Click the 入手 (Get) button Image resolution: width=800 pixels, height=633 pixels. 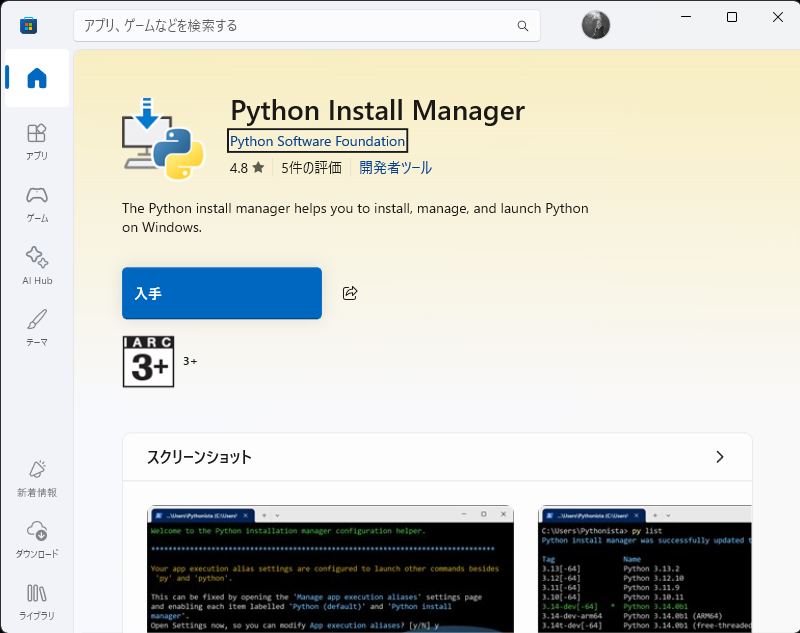pos(222,293)
